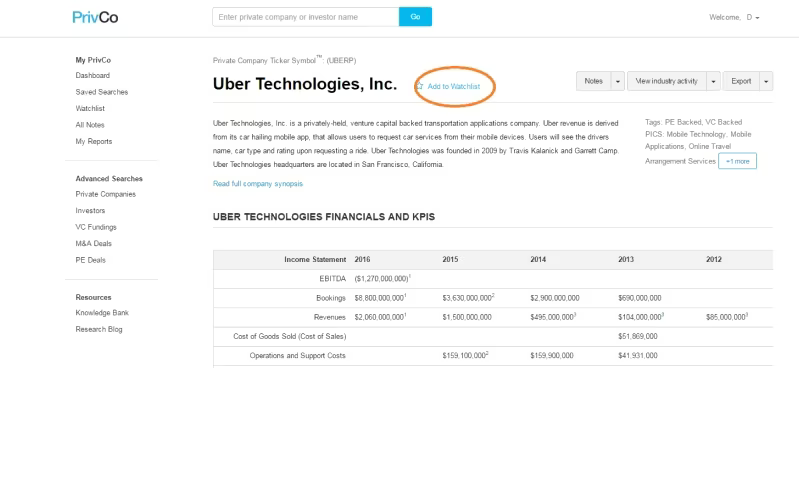The width and height of the screenshot is (800, 500).
Task: Go to Watchlist in the sidebar
Action: 90,108
